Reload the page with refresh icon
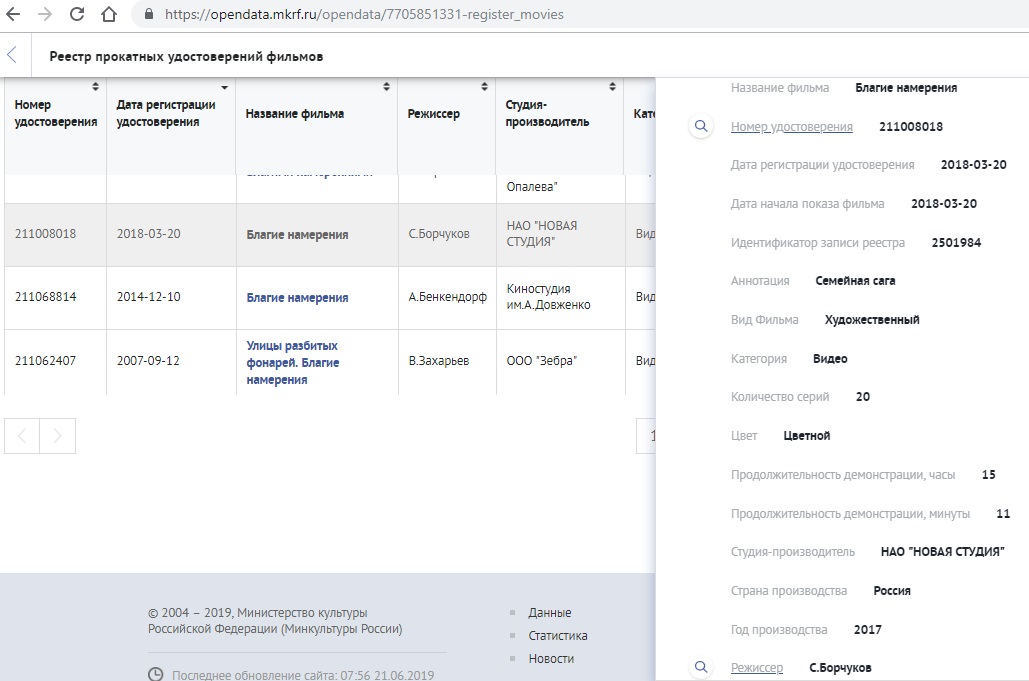Screen dimensions: 1029x681 coord(77,14)
